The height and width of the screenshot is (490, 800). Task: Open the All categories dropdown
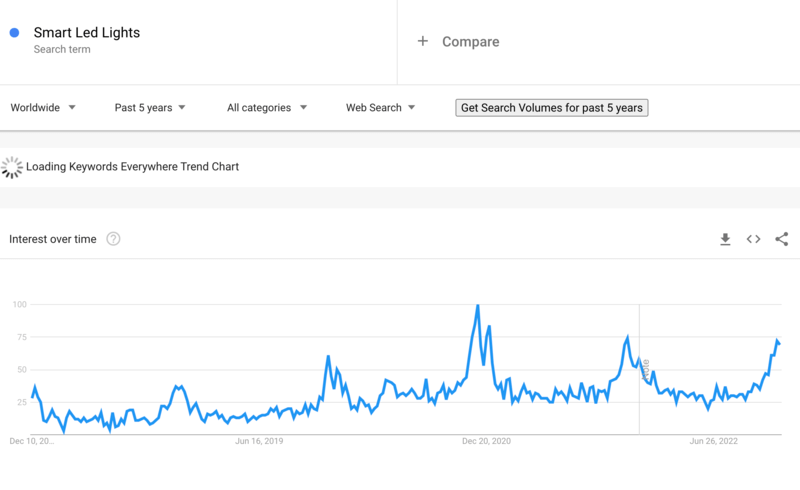(266, 108)
